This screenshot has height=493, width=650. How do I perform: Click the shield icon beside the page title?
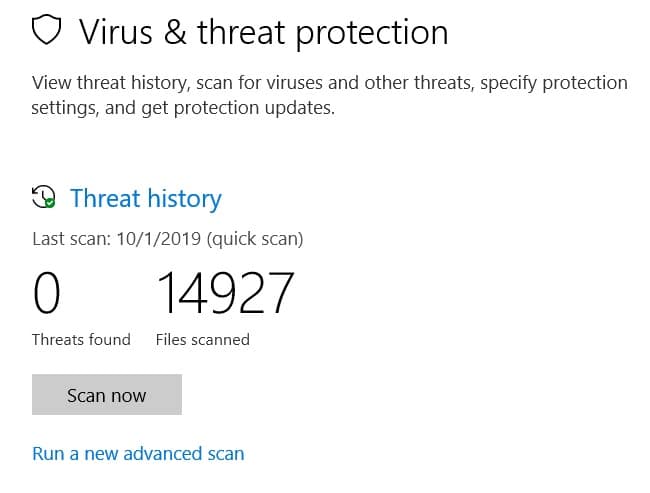(x=47, y=33)
